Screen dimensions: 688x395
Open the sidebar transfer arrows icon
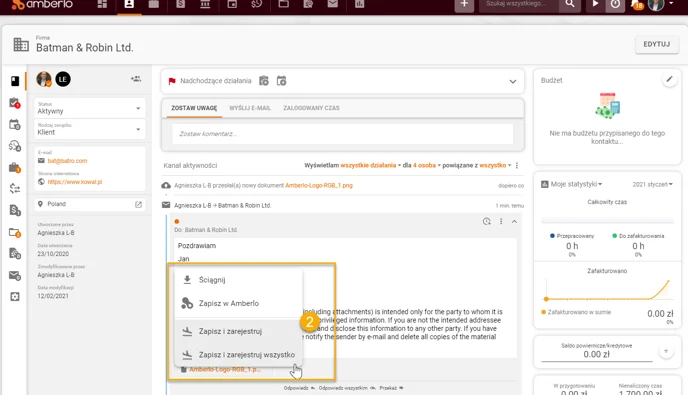tap(15, 189)
